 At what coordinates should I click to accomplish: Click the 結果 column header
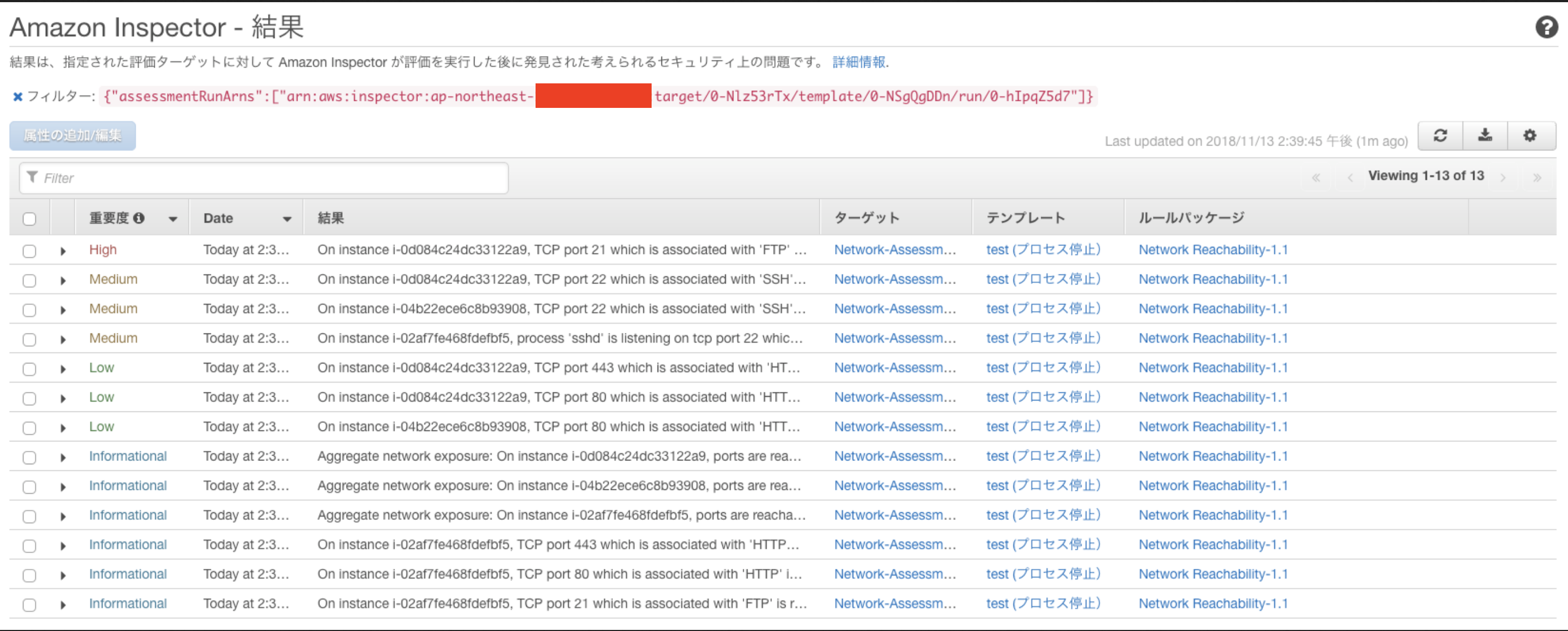pos(331,218)
